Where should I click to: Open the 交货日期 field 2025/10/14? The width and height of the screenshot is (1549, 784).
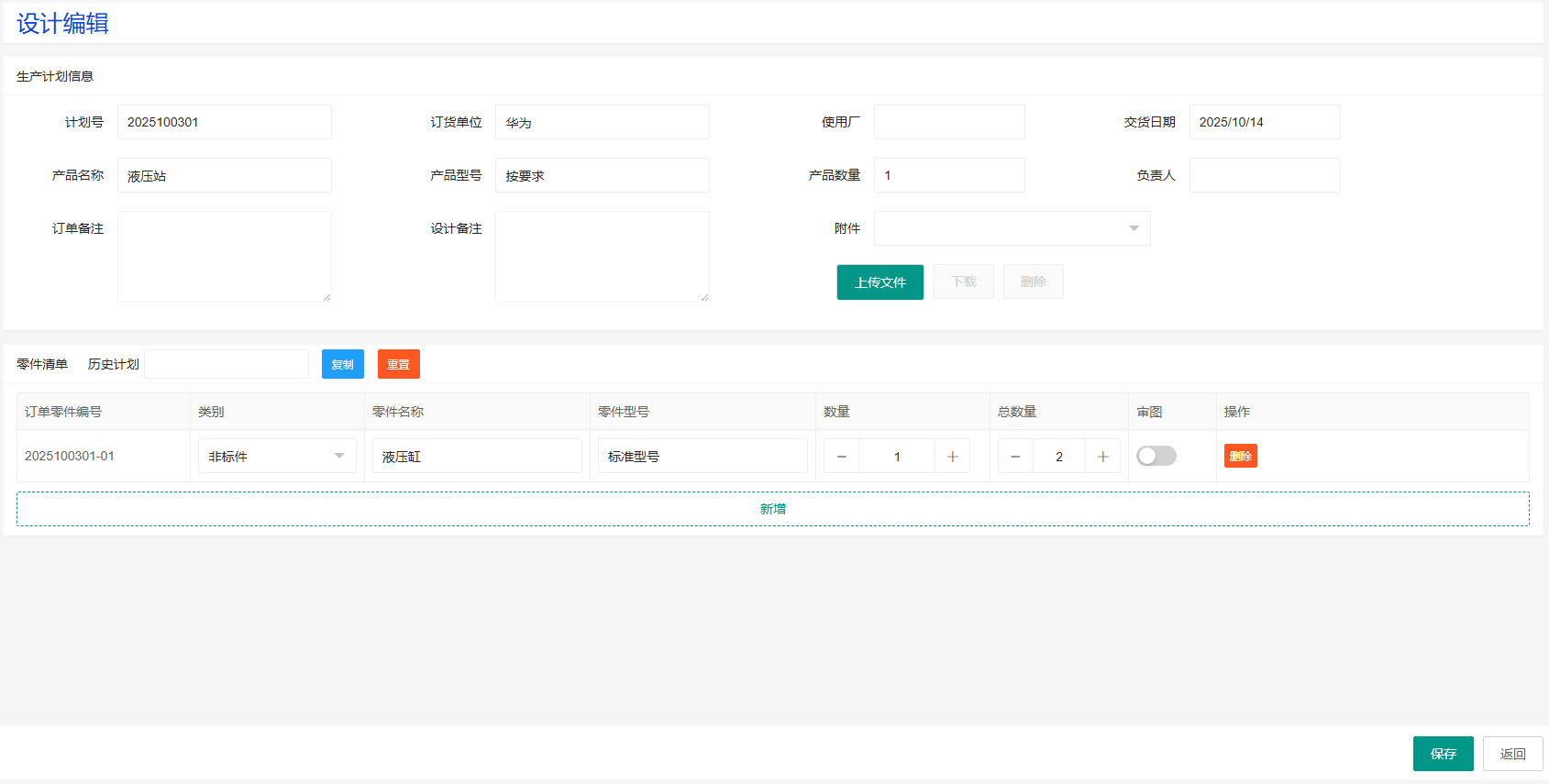[1265, 122]
